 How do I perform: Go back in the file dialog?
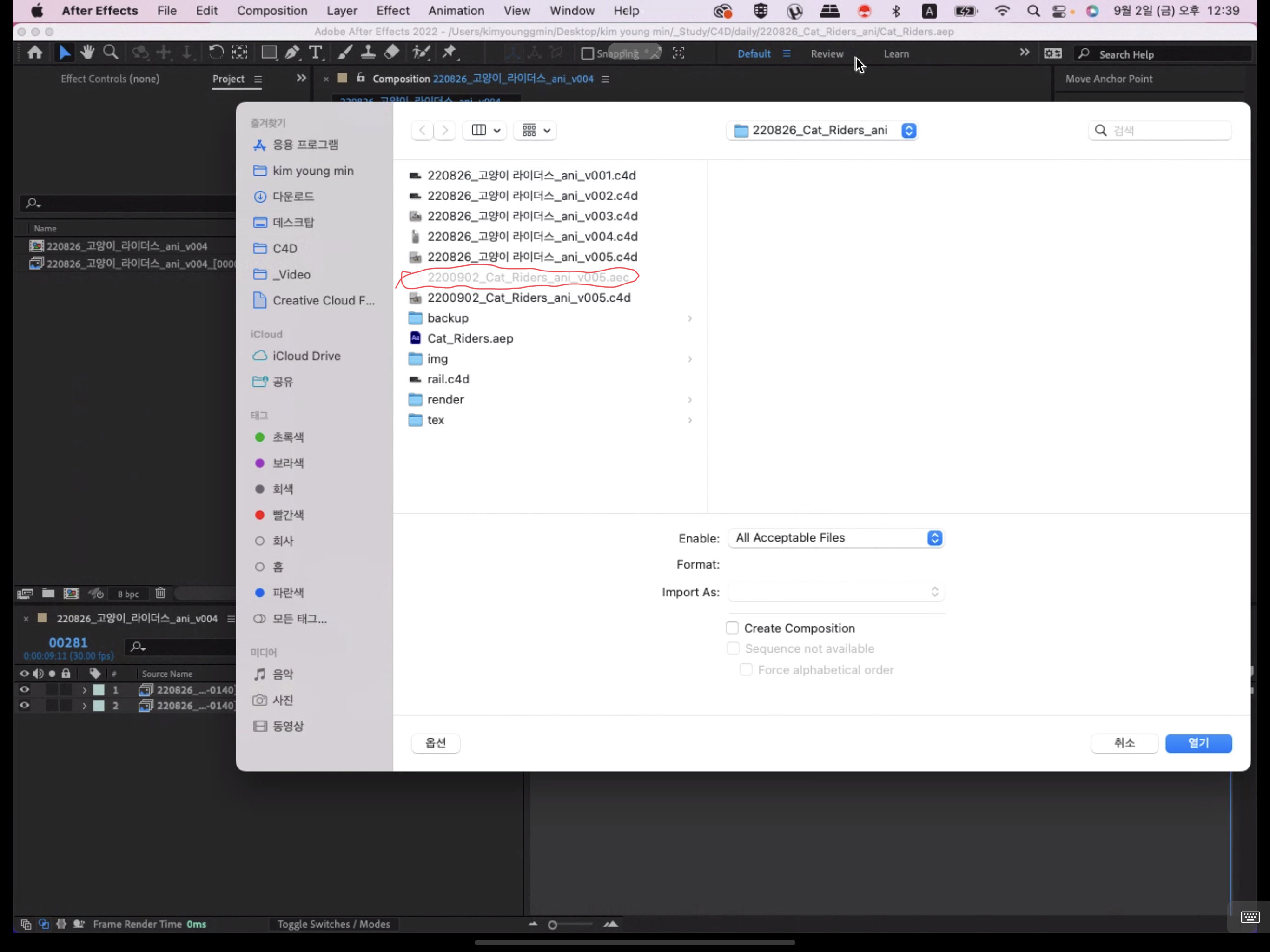pyautogui.click(x=423, y=130)
